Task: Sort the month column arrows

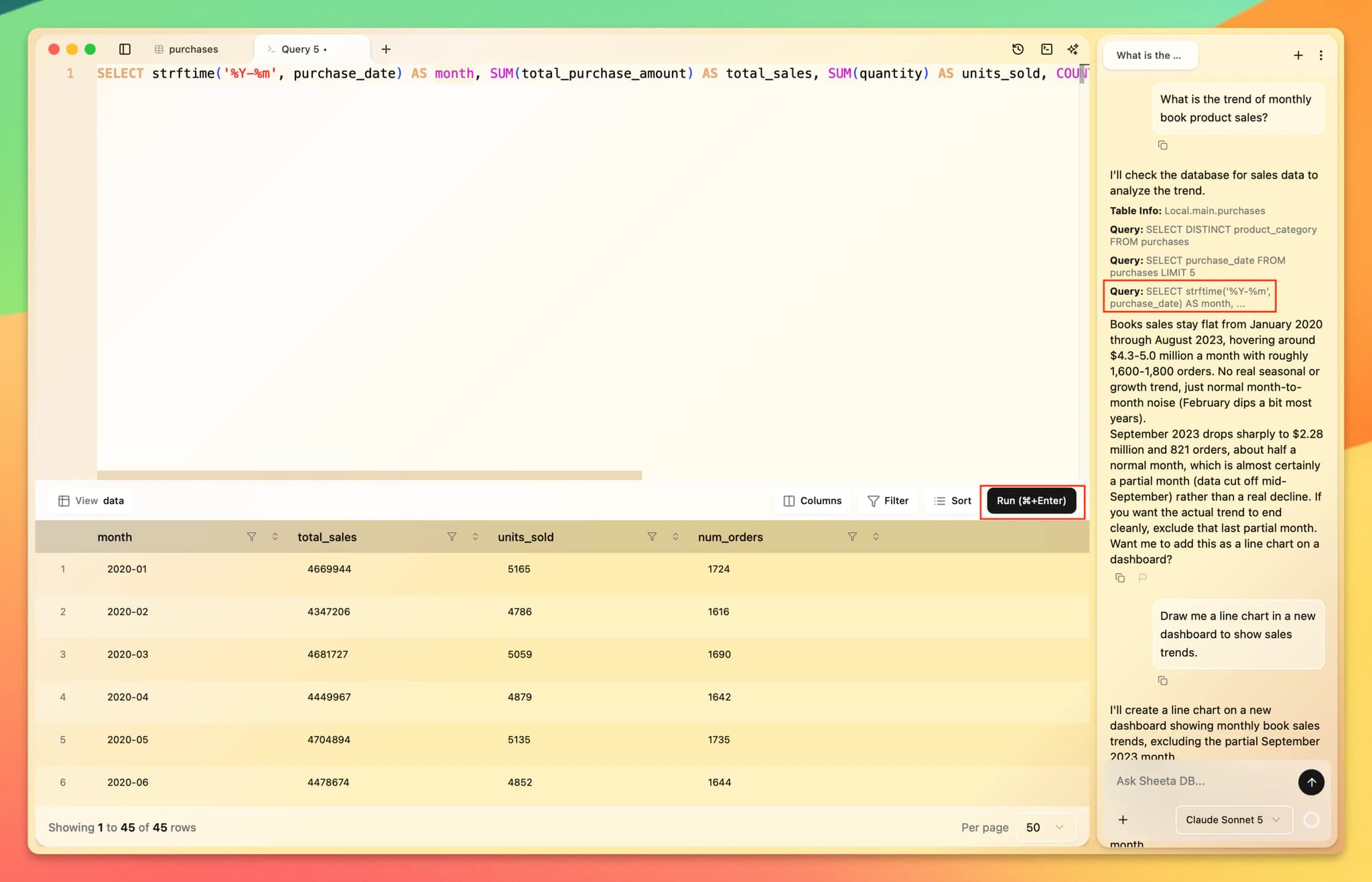Action: coord(275,537)
